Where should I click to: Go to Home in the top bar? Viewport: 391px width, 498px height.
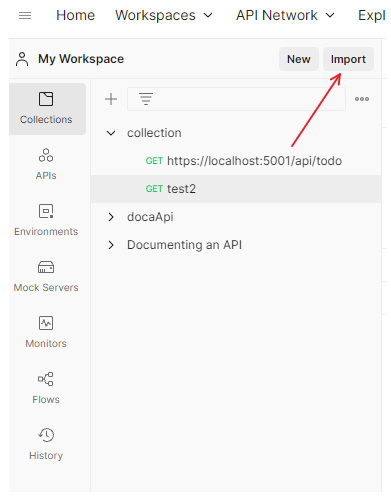(x=75, y=15)
